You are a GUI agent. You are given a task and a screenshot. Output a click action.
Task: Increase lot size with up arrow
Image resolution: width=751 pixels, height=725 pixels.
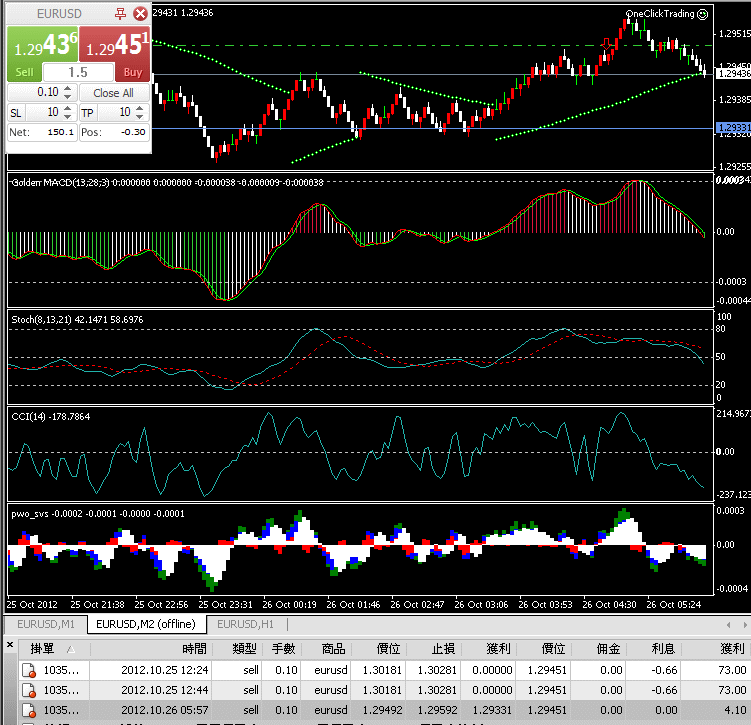68,88
